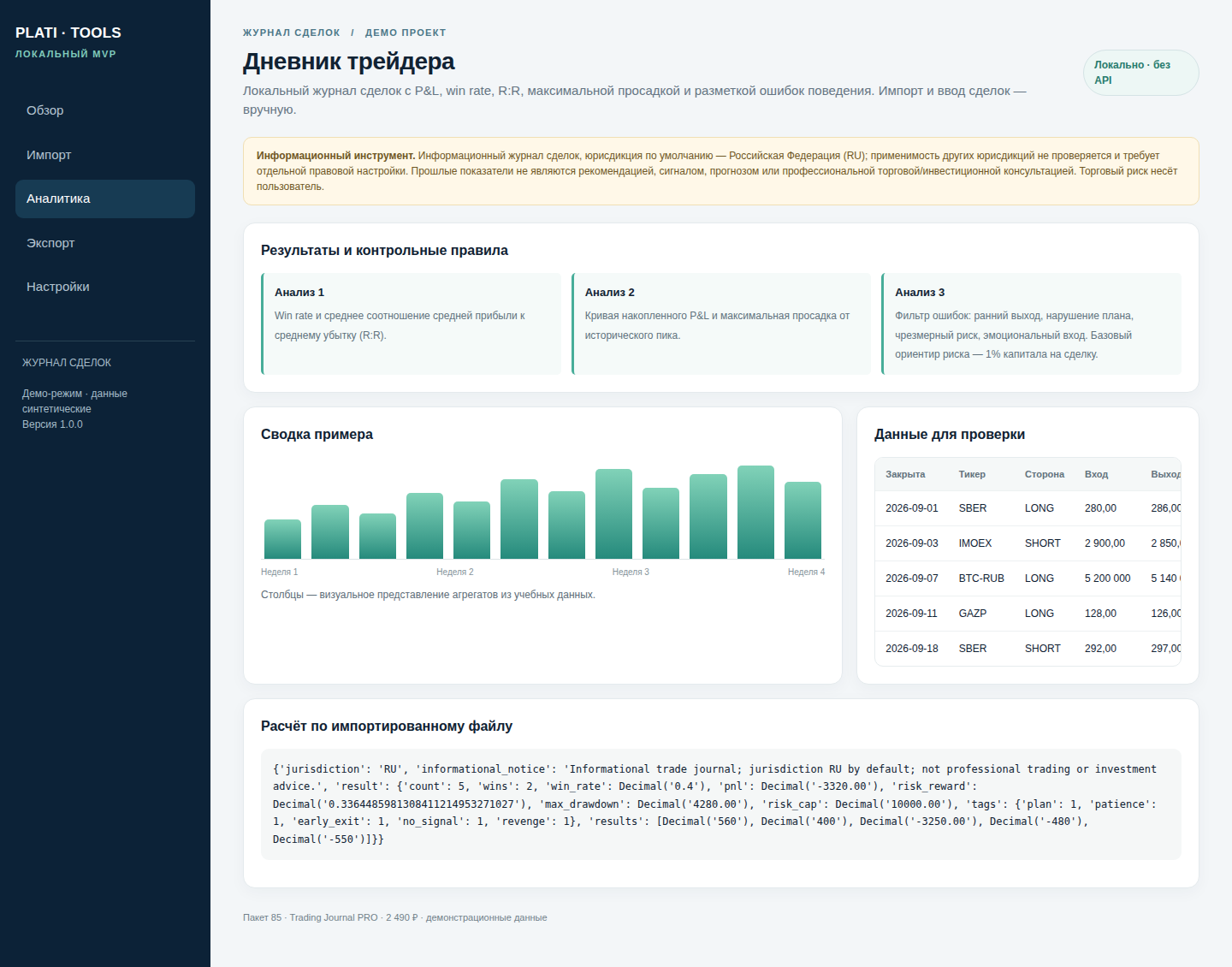Click the computed result code block
The width and height of the screenshot is (1232, 967).
(x=721, y=804)
